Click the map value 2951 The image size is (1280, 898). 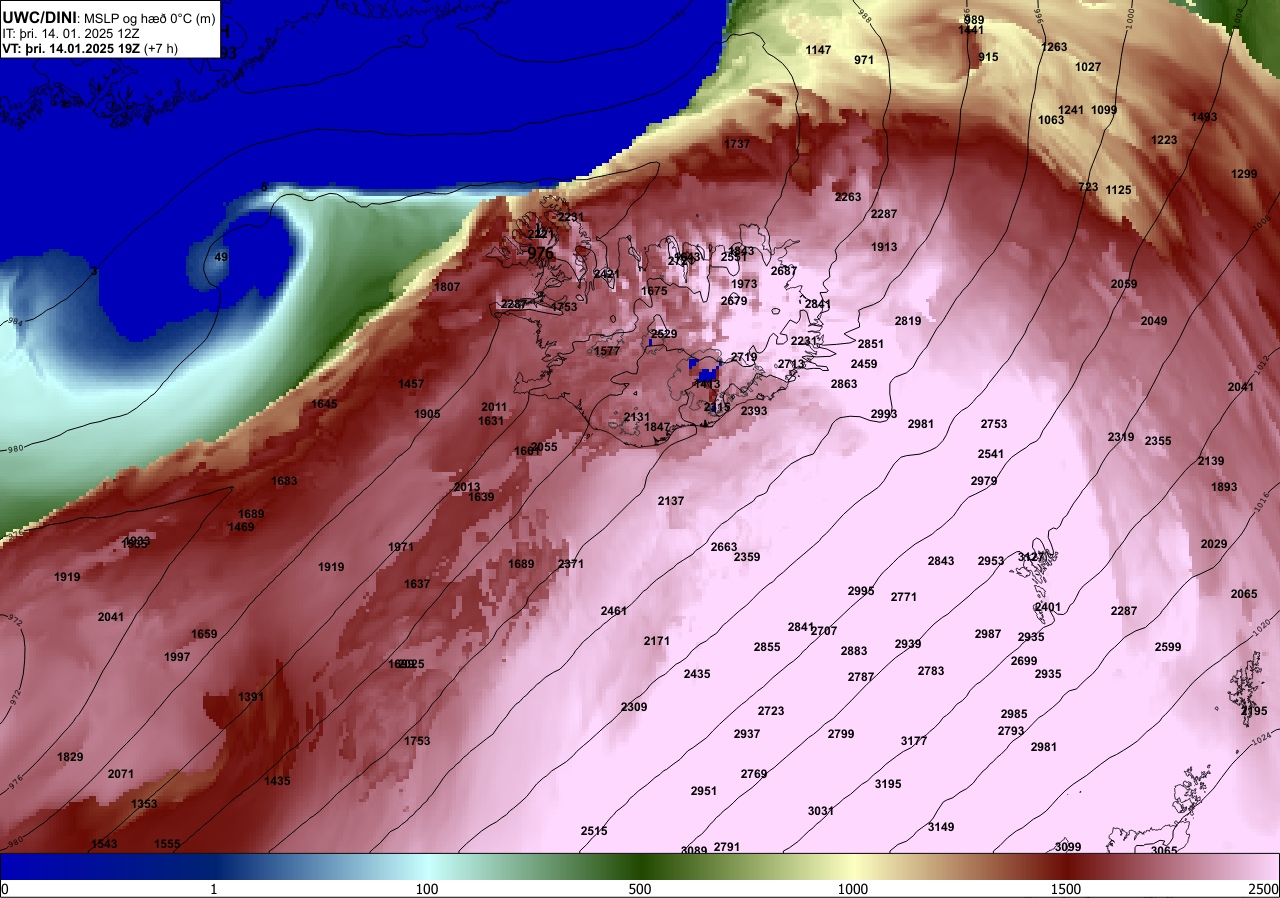[x=704, y=791]
